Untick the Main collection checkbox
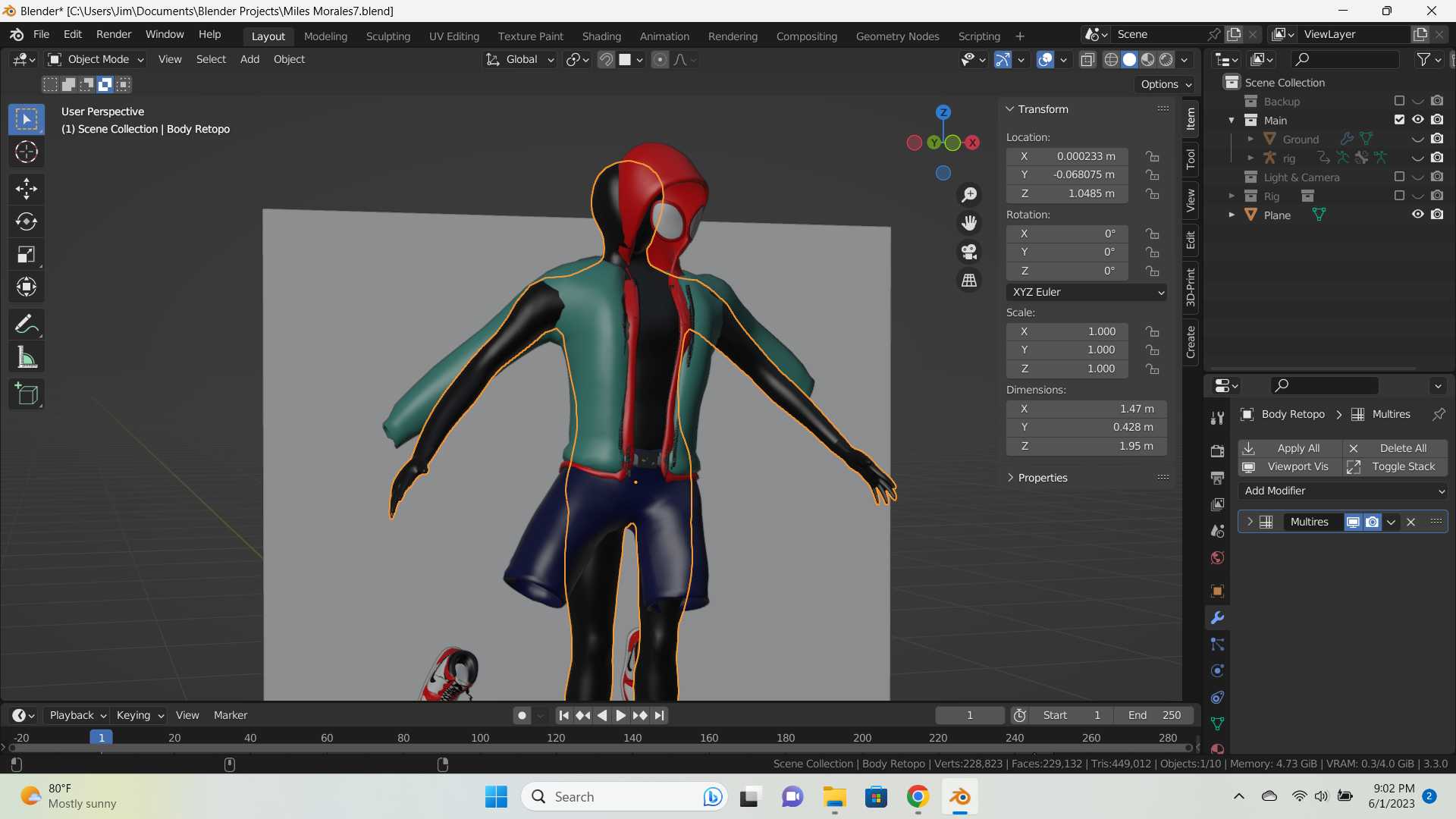Image resolution: width=1456 pixels, height=819 pixels. (x=1399, y=120)
